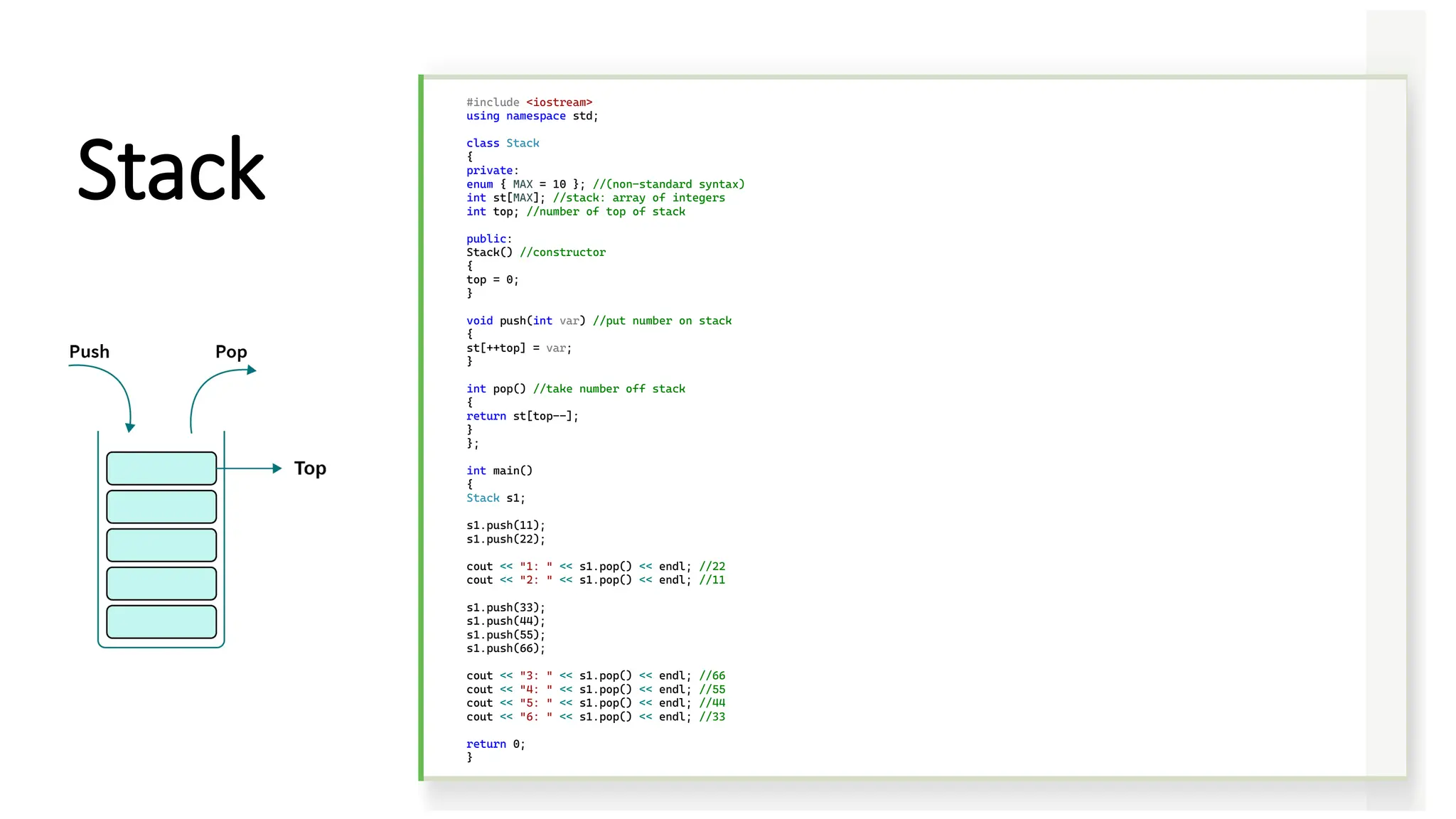Click the "//number of top of stack" comment
The image size is (1456, 819).
pyautogui.click(x=606, y=211)
